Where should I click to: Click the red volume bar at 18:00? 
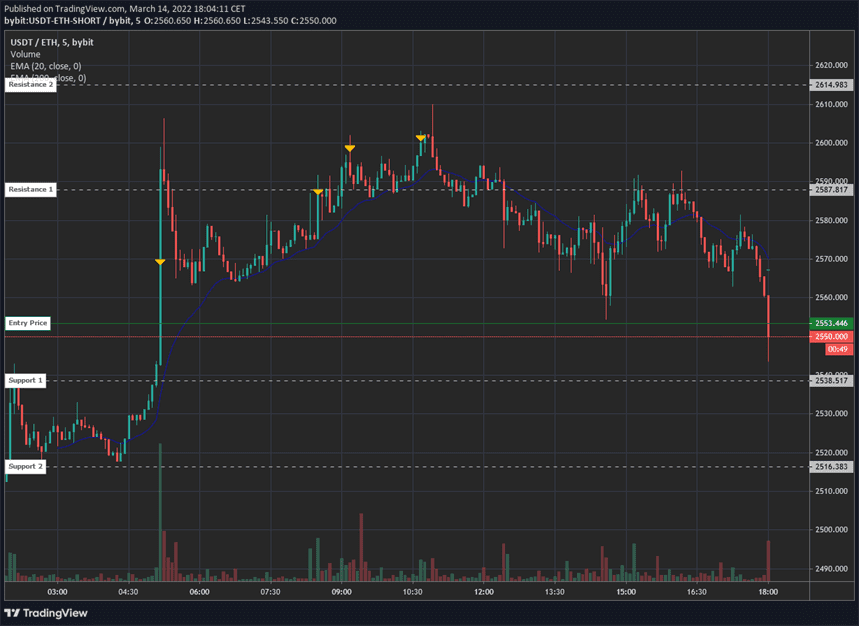(769, 561)
